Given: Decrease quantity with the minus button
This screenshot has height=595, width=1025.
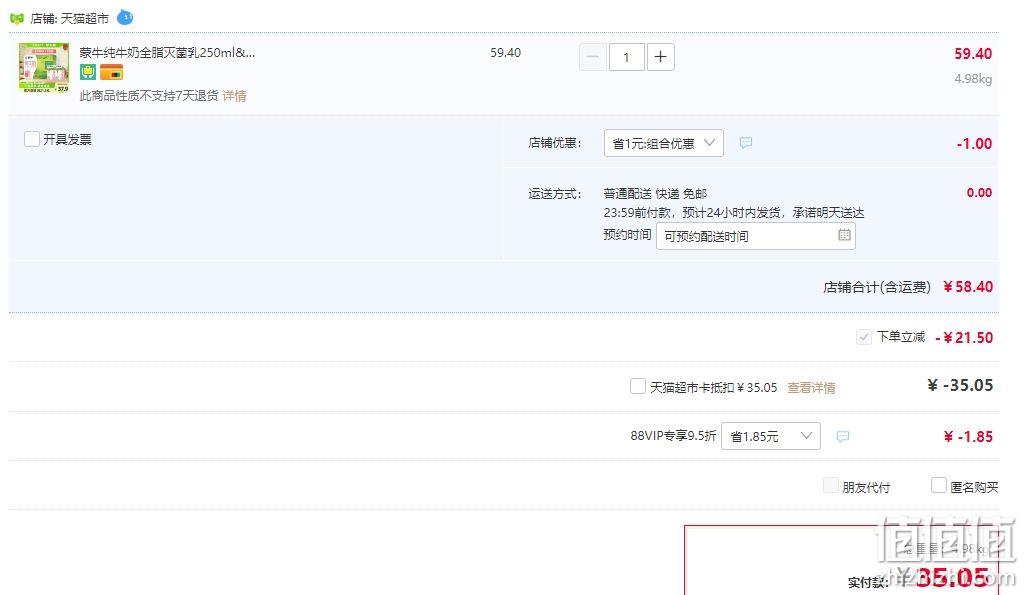Looking at the screenshot, I should 593,58.
